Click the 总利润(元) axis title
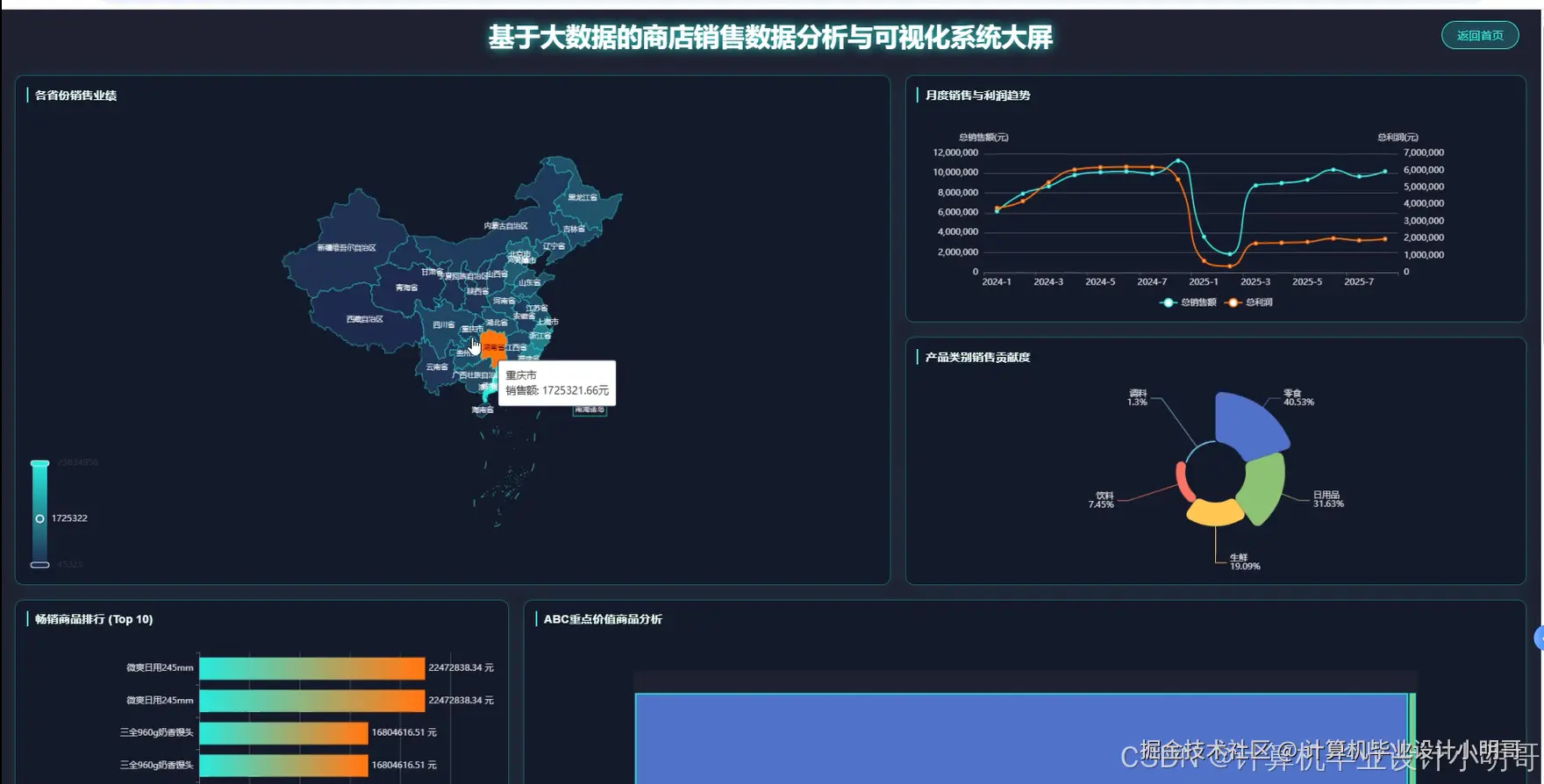The image size is (1544, 784). click(1397, 138)
